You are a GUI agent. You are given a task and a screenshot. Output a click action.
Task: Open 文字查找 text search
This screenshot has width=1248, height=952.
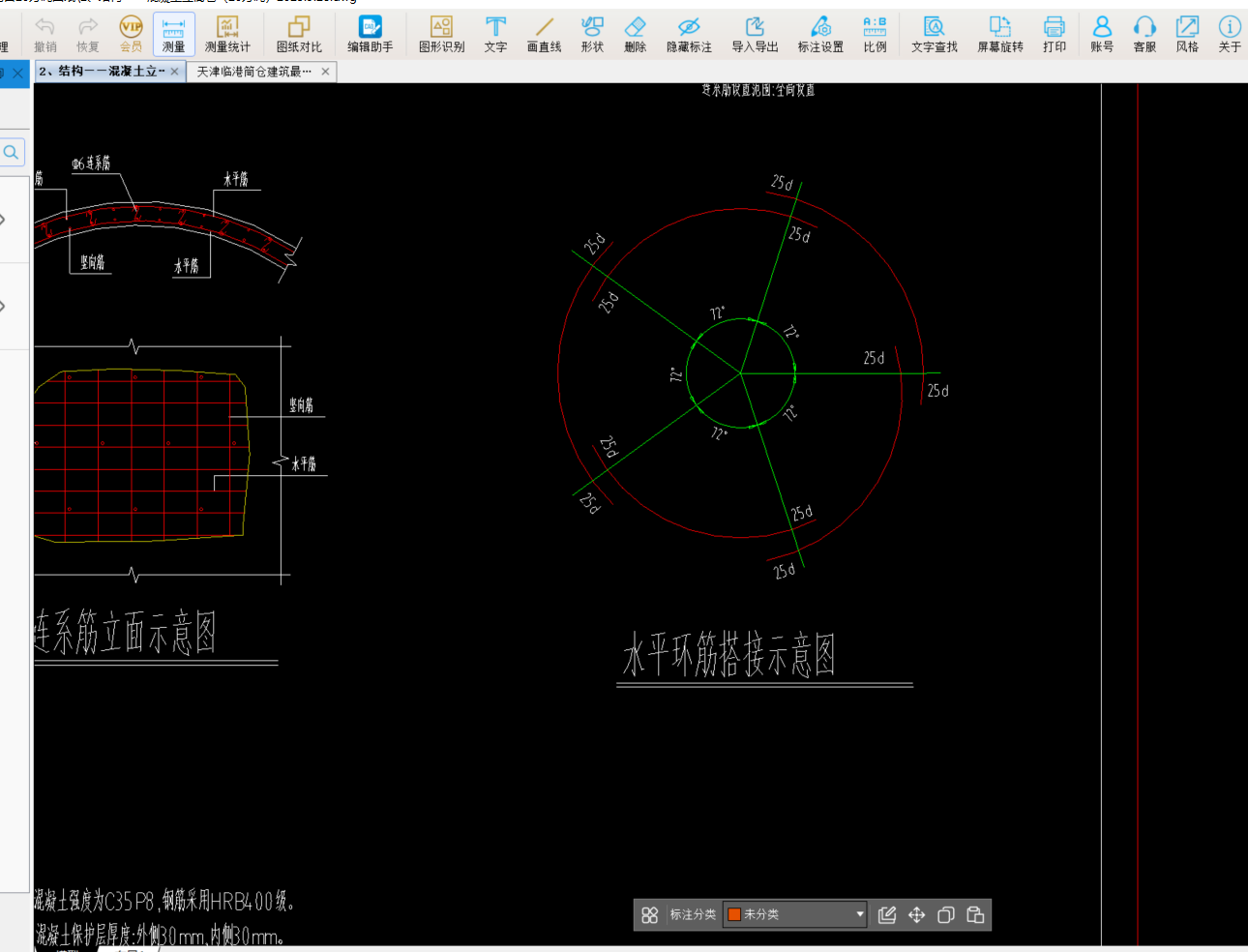934,34
